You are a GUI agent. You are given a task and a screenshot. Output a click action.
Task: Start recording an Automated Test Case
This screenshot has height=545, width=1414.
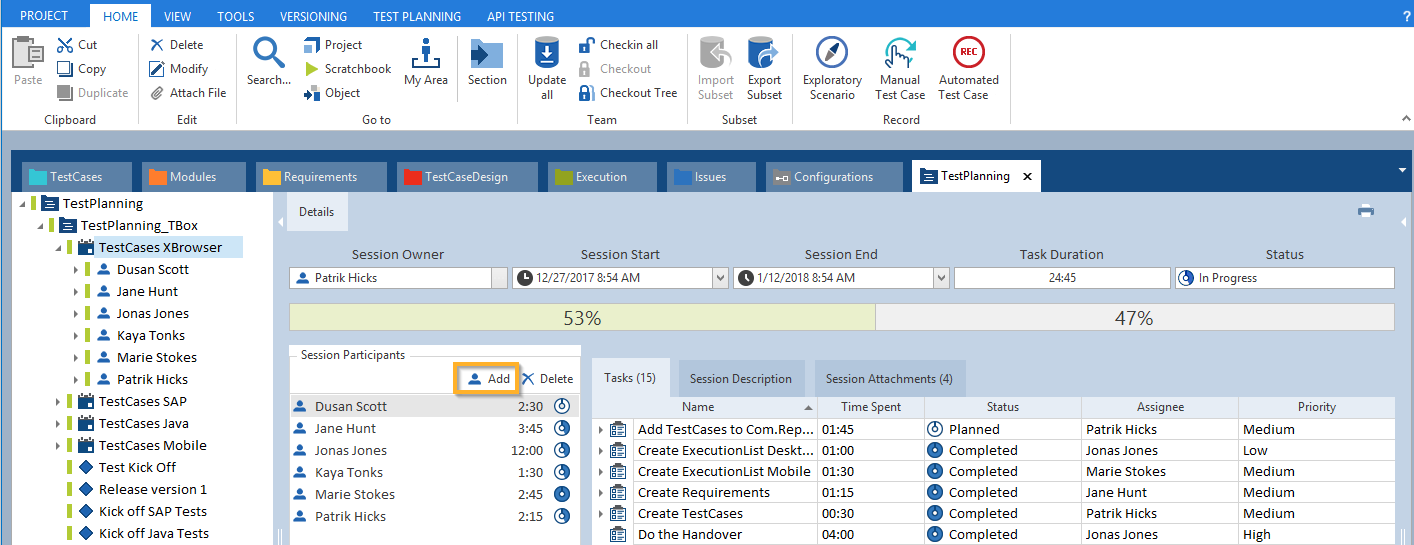coord(968,55)
